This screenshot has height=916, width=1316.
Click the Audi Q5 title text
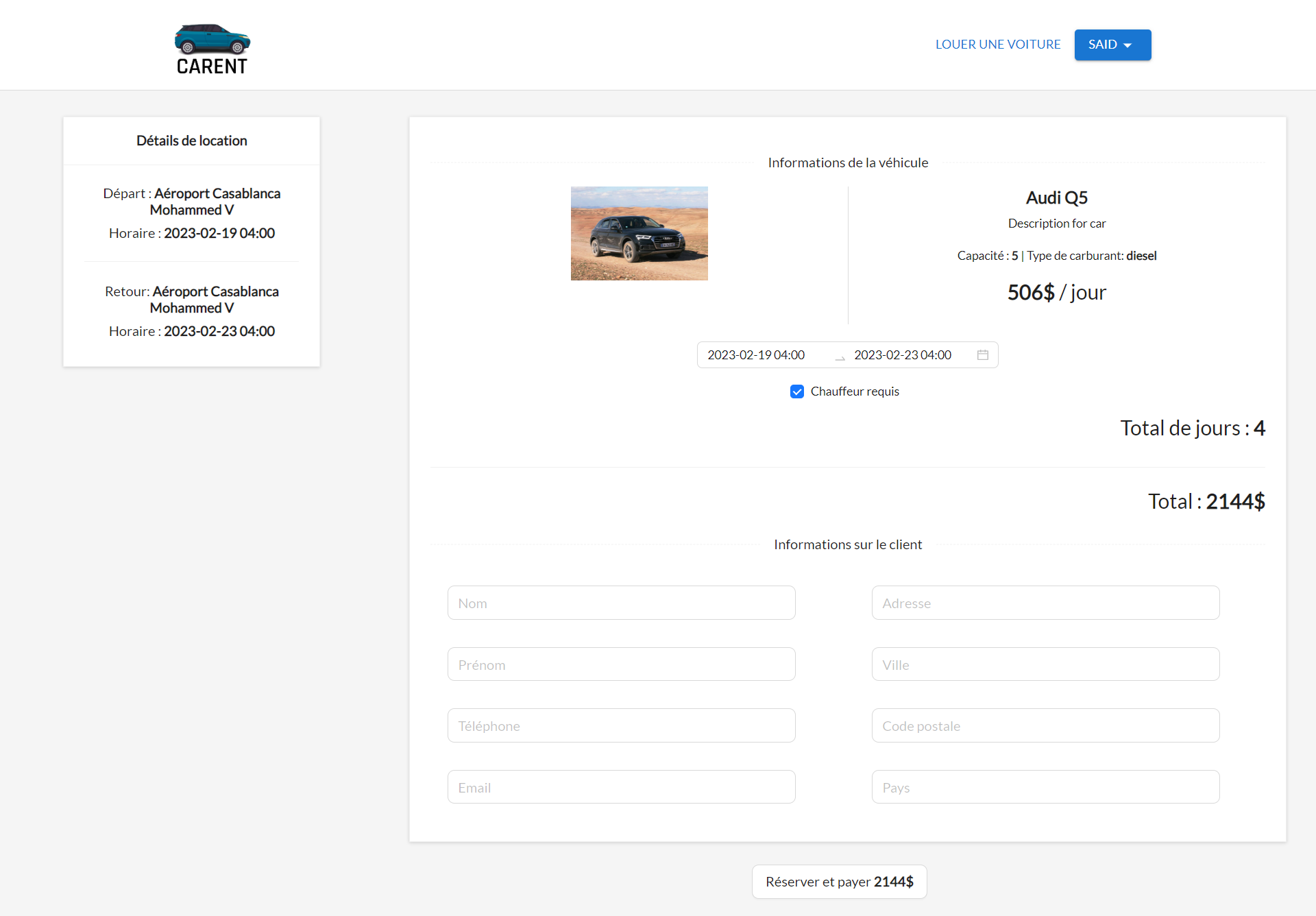[x=1056, y=198]
